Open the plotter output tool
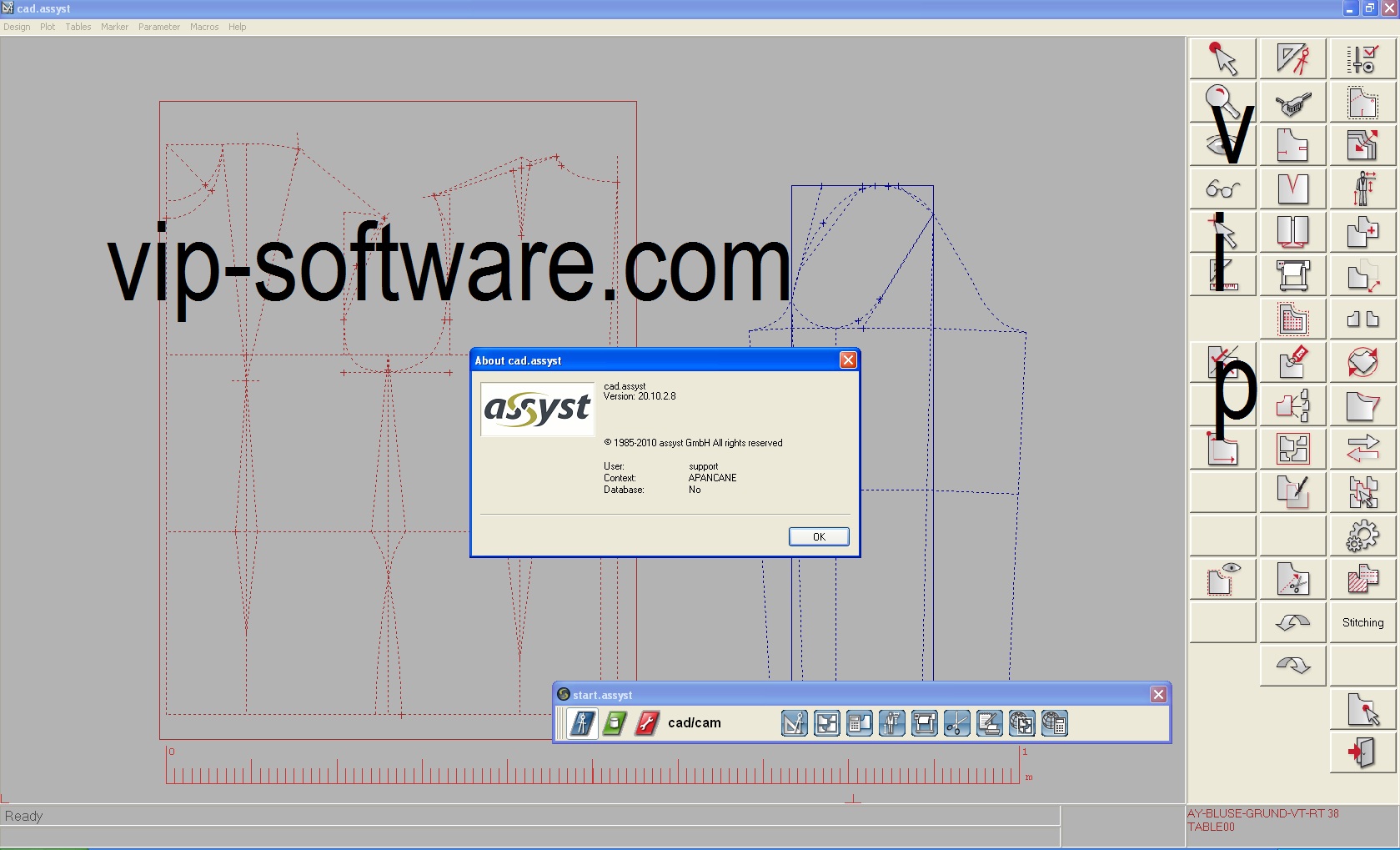This screenshot has height=850, width=1400. pos(1293,275)
